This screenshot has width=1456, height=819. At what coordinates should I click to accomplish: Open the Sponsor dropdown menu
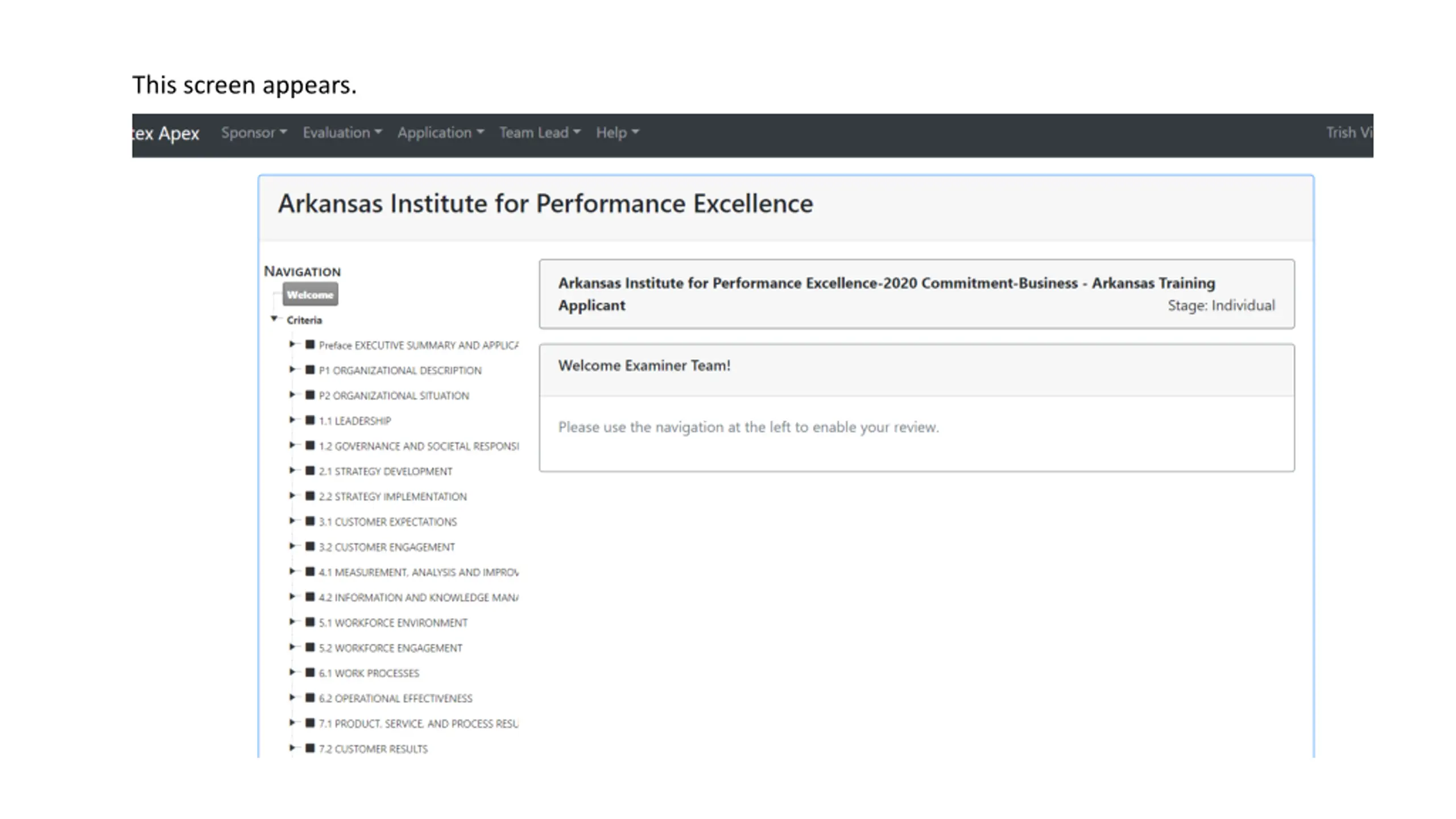click(x=254, y=133)
